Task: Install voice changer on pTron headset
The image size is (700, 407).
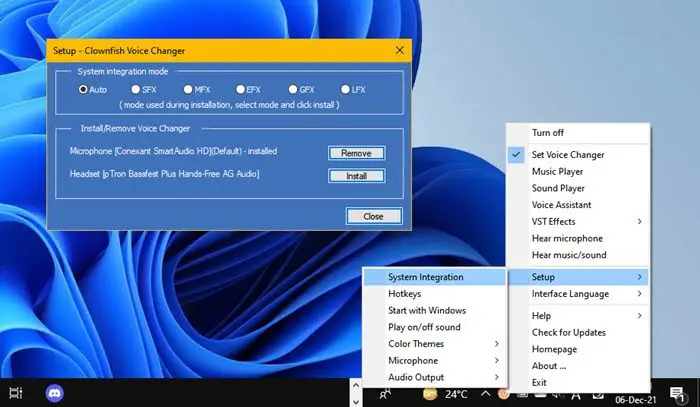Action: point(356,176)
